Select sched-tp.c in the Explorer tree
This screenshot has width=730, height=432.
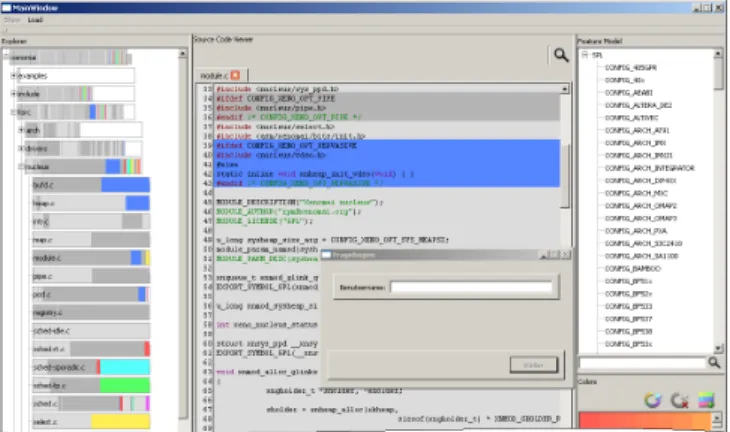(x=91, y=385)
